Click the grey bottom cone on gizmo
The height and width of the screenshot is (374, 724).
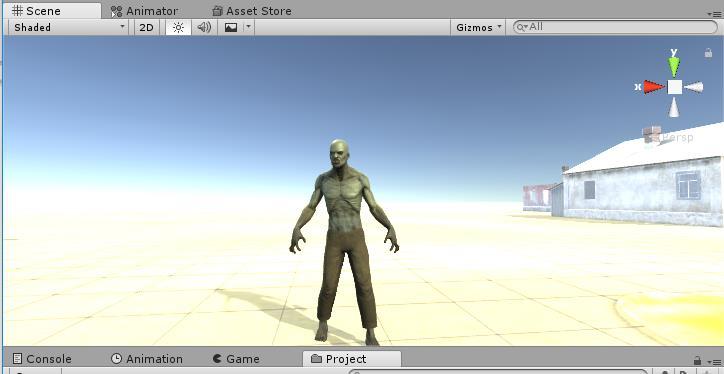(x=674, y=107)
